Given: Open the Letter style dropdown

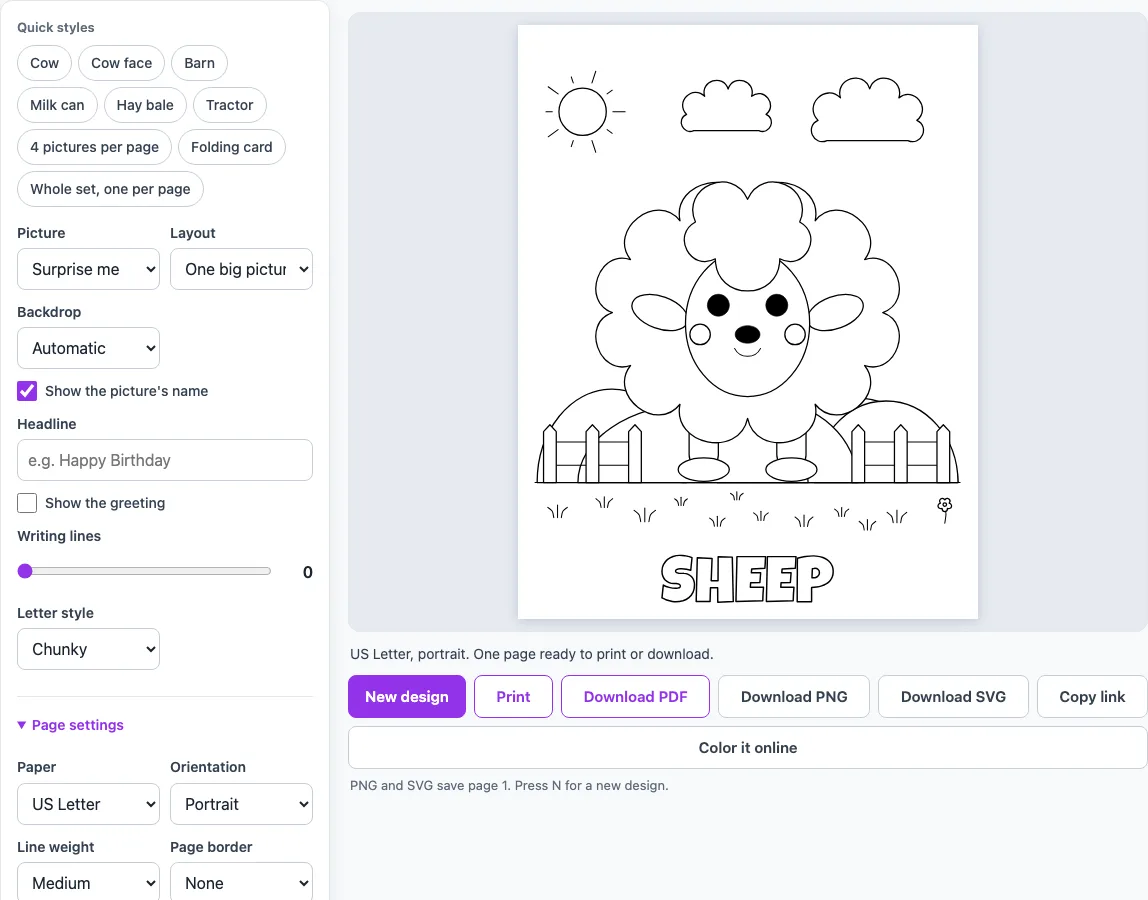Looking at the screenshot, I should click(x=89, y=649).
